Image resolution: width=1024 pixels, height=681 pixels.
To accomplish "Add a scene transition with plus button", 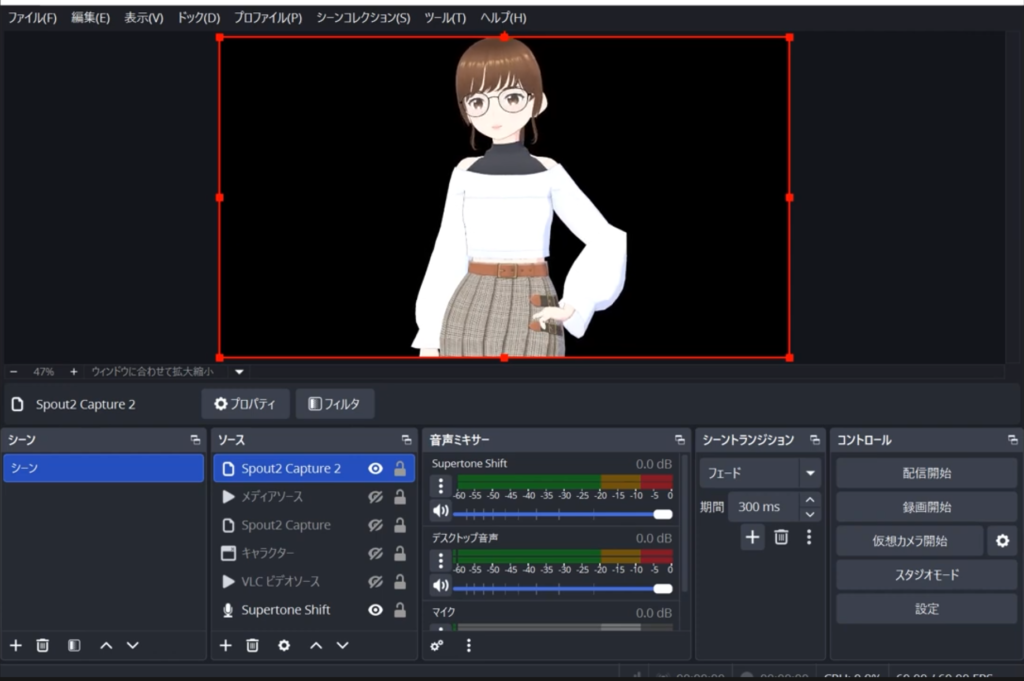I will click(x=752, y=537).
